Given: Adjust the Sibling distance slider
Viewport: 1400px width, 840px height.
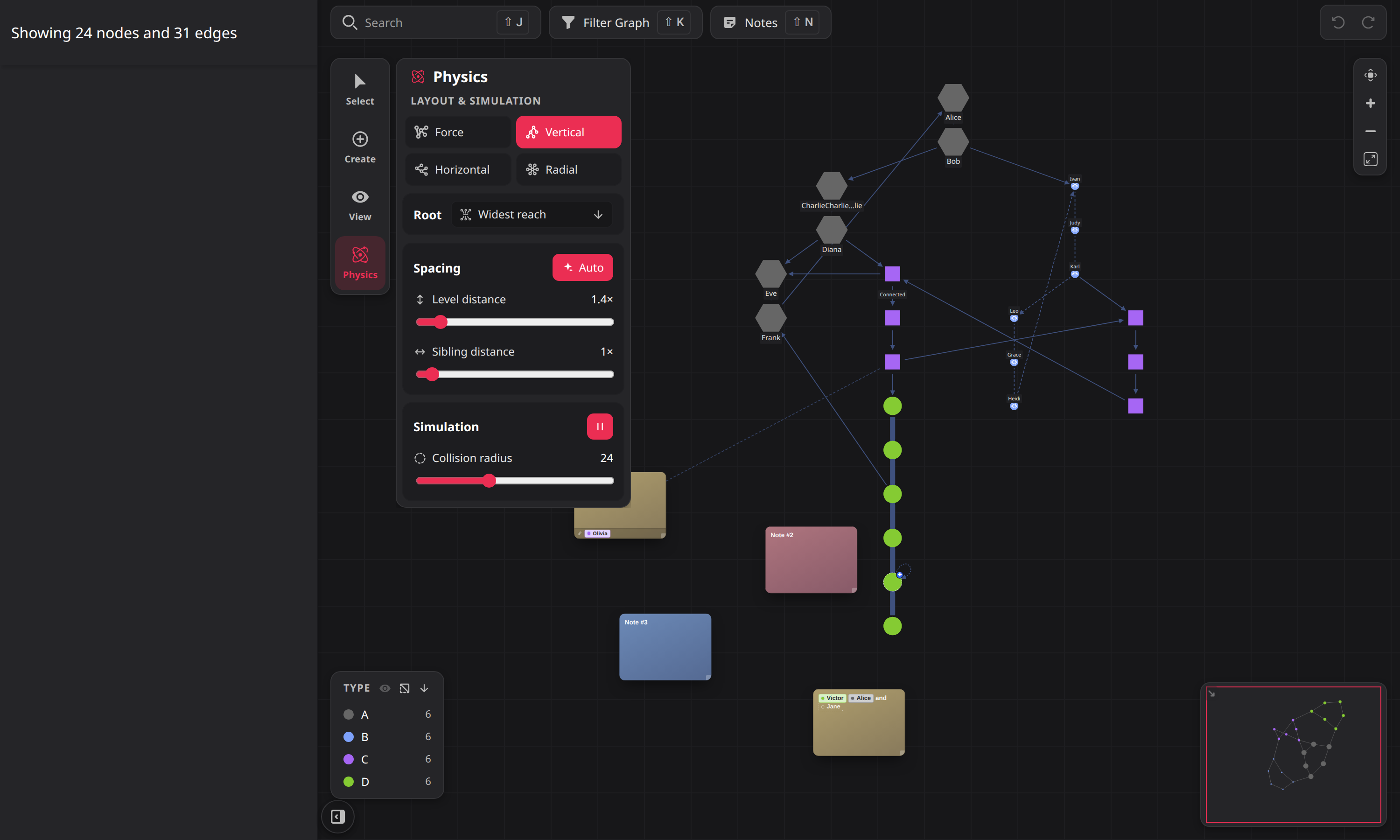Looking at the screenshot, I should 514,374.
